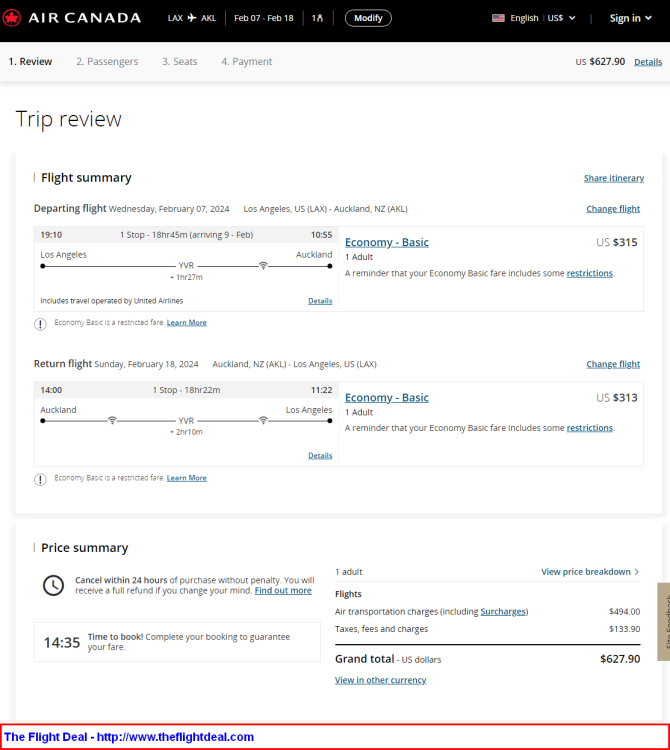This screenshot has height=750, width=670.
Task: Expand the Sign in menu
Action: click(630, 18)
